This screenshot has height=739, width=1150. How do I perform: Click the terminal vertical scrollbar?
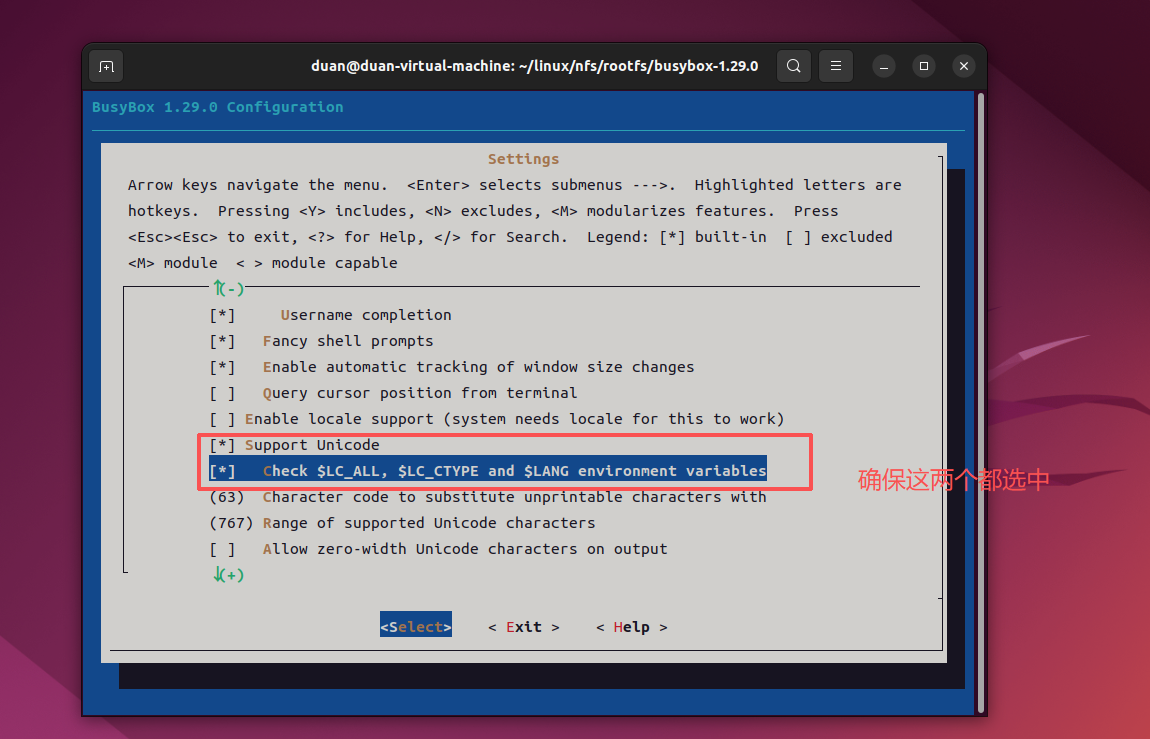(x=981, y=402)
